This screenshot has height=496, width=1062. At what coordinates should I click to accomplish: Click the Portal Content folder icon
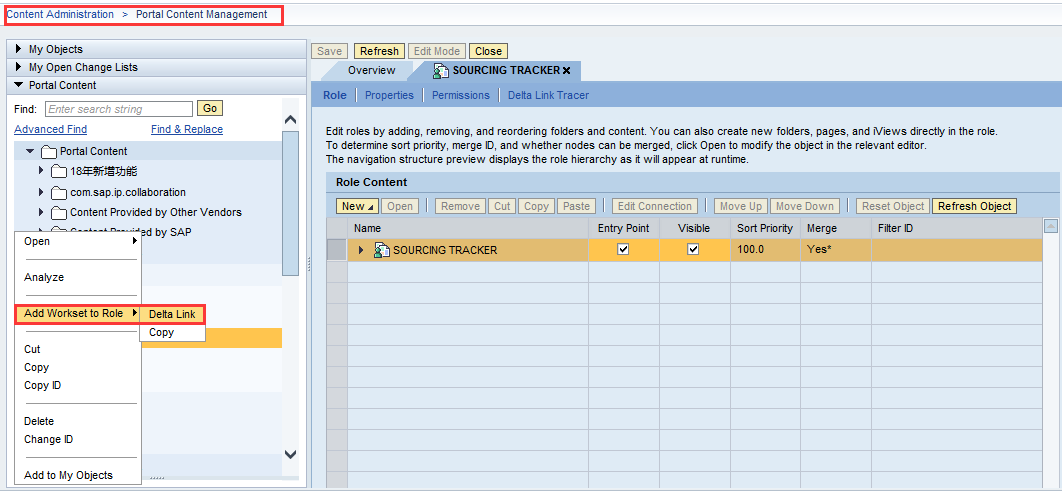(49, 151)
